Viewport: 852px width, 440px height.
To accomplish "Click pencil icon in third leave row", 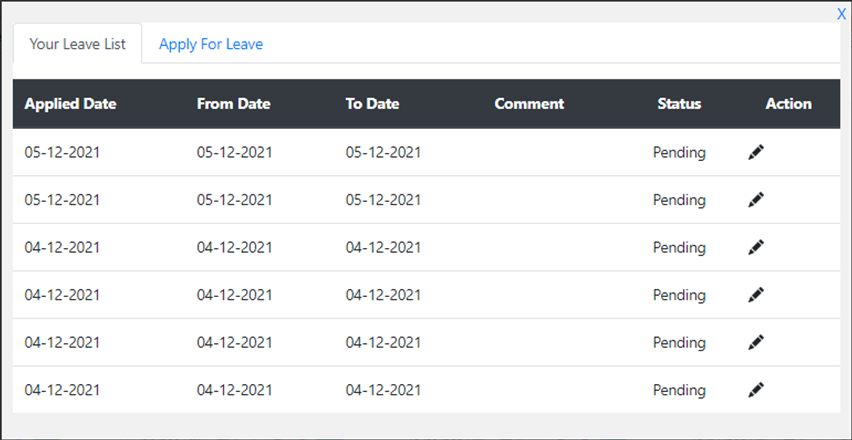I will (756, 247).
